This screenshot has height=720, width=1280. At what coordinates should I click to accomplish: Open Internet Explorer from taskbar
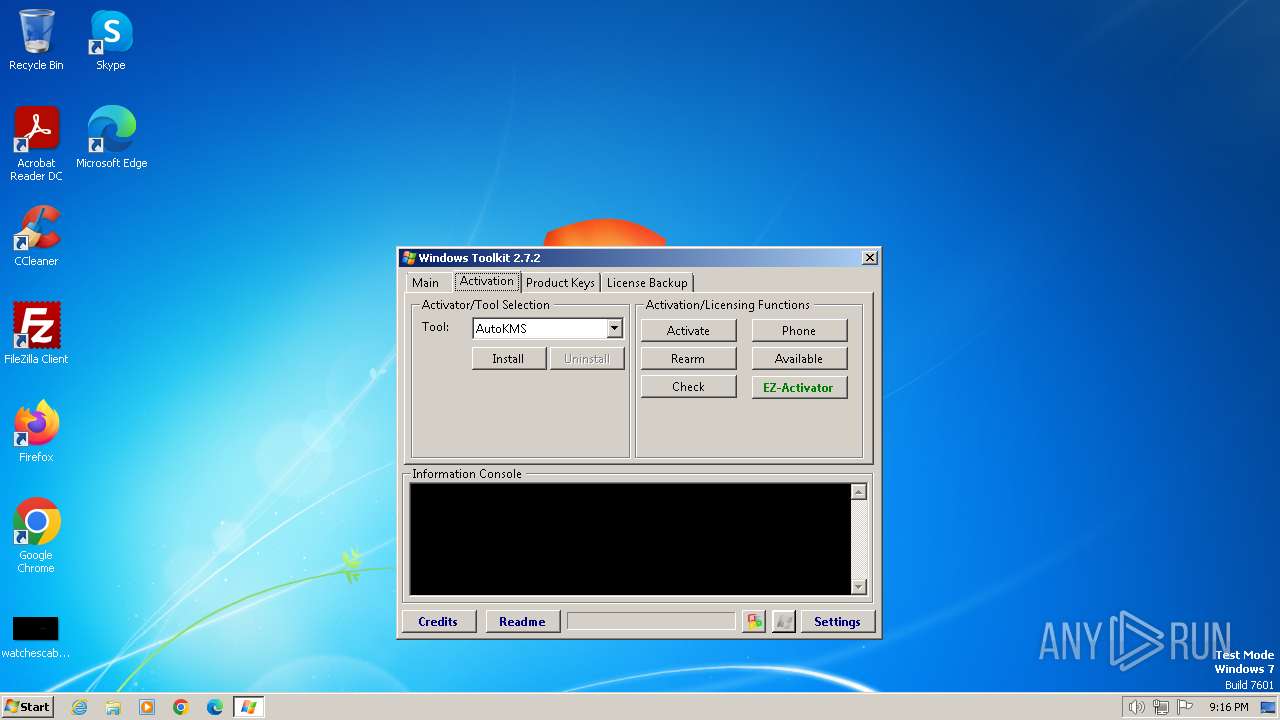79,707
